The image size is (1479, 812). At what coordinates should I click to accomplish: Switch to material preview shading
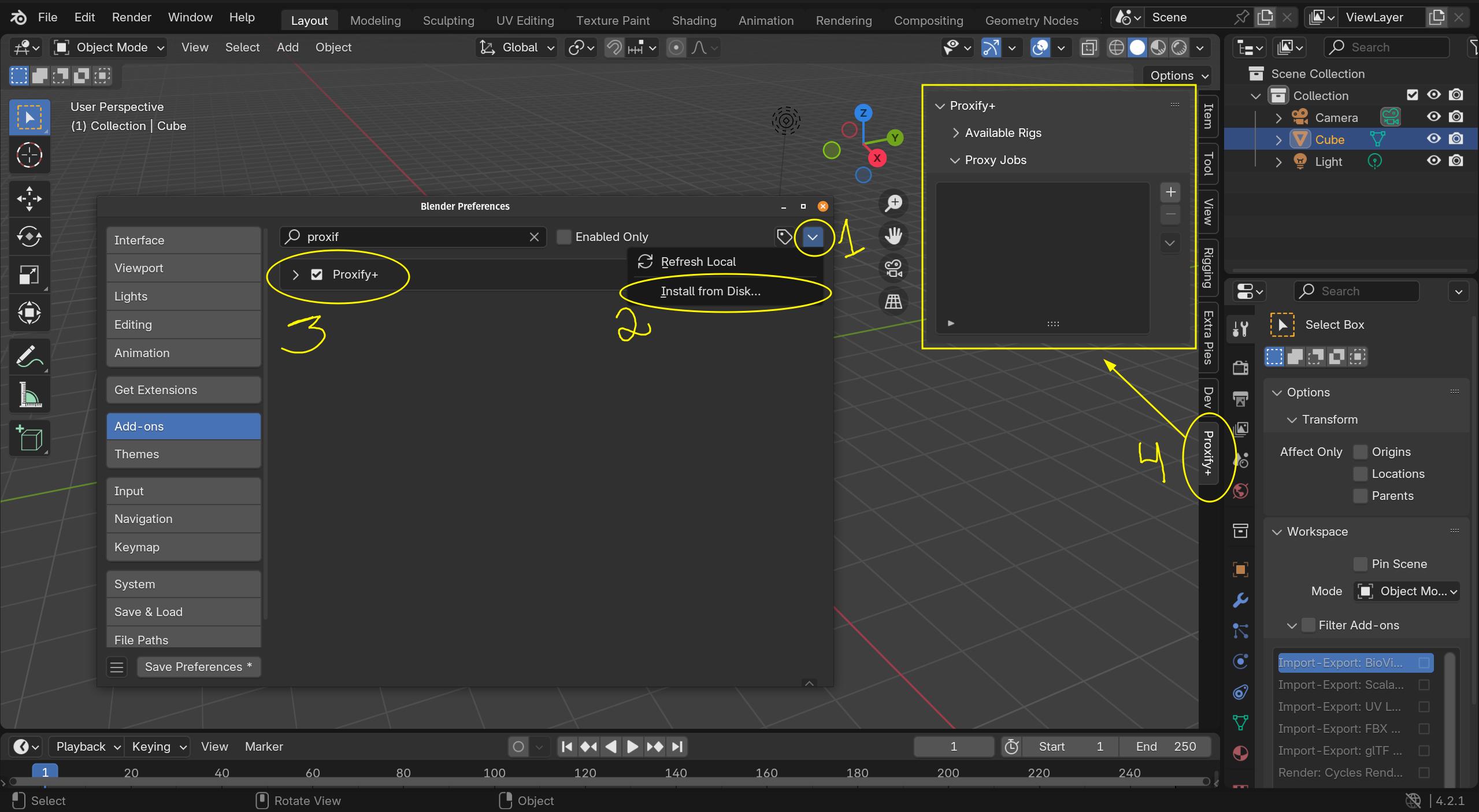click(1158, 47)
